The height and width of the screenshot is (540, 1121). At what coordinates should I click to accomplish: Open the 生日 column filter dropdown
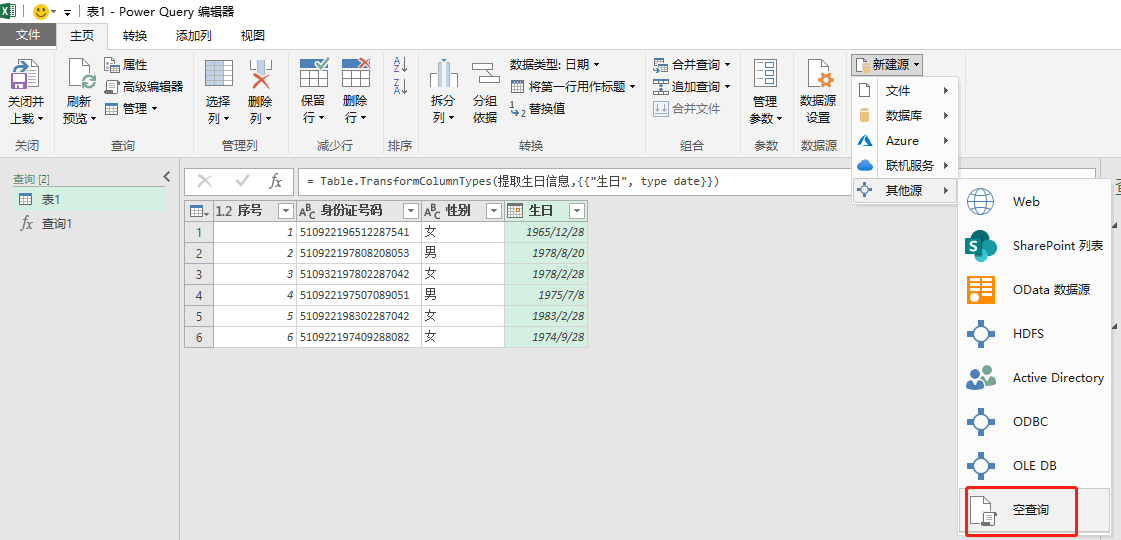point(577,211)
